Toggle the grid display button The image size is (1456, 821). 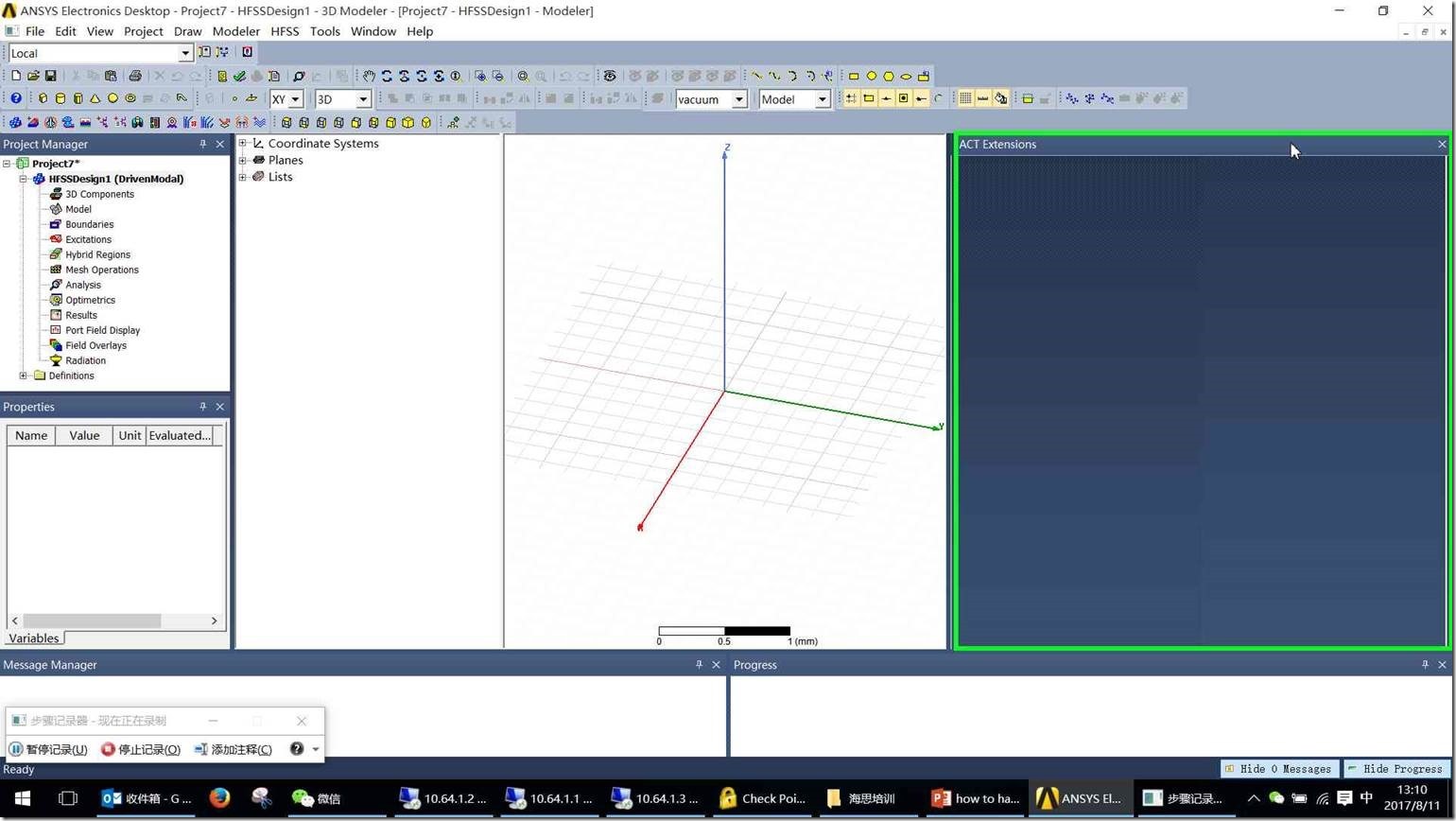click(x=965, y=98)
